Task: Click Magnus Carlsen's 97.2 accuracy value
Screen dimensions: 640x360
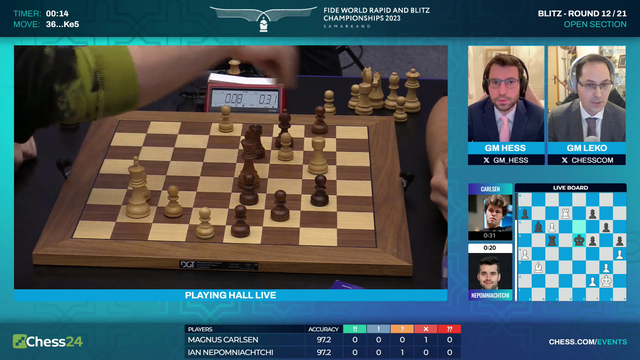Action: 324,340
